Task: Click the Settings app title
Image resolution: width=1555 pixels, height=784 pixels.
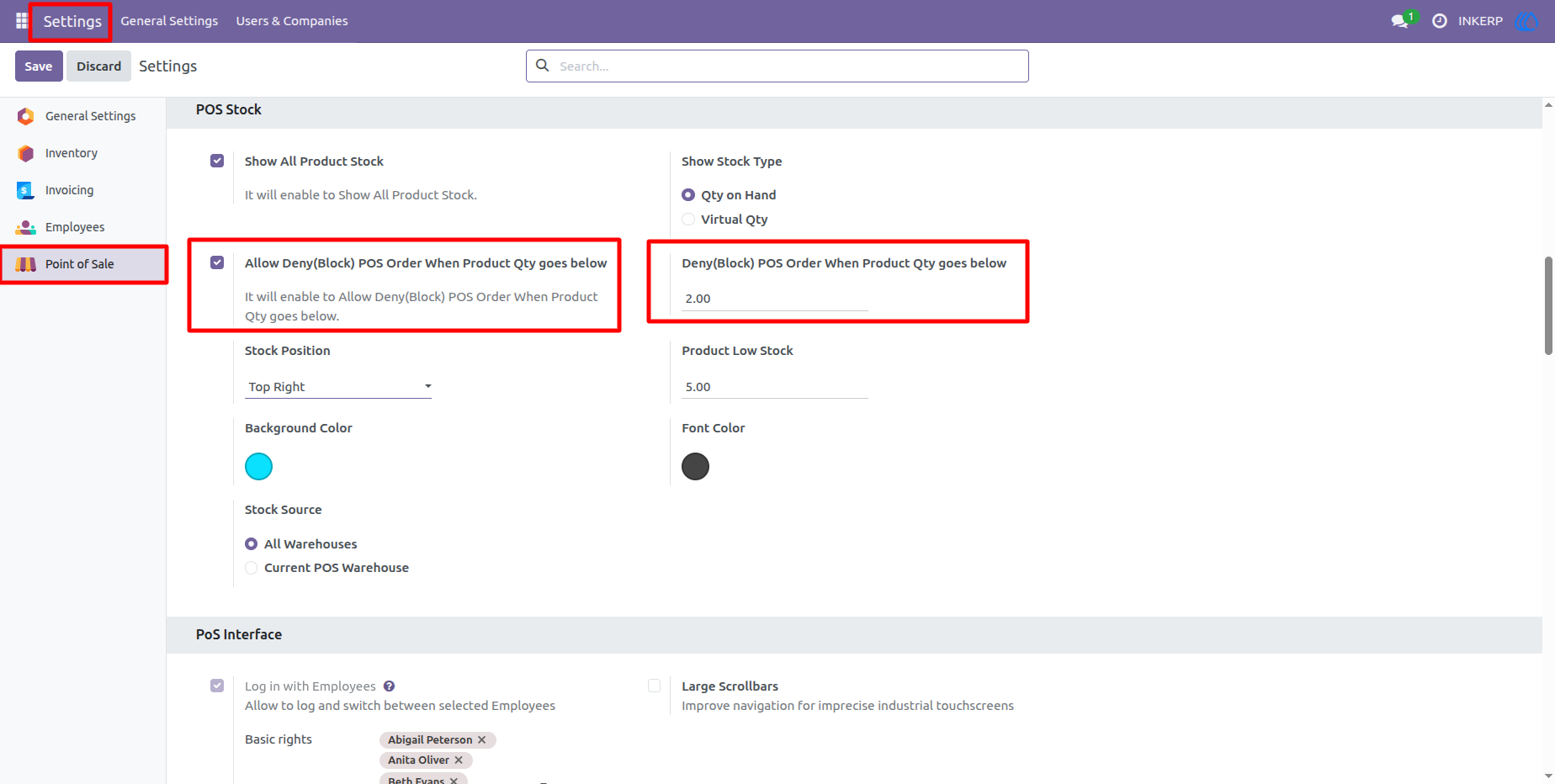Action: [x=72, y=21]
